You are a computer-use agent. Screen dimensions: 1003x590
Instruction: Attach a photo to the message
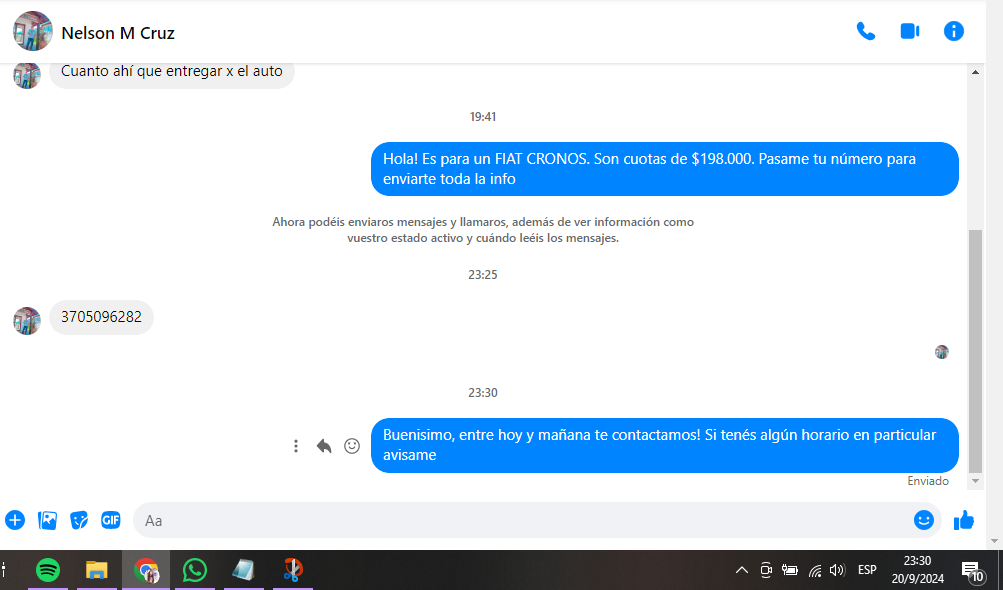(x=47, y=520)
